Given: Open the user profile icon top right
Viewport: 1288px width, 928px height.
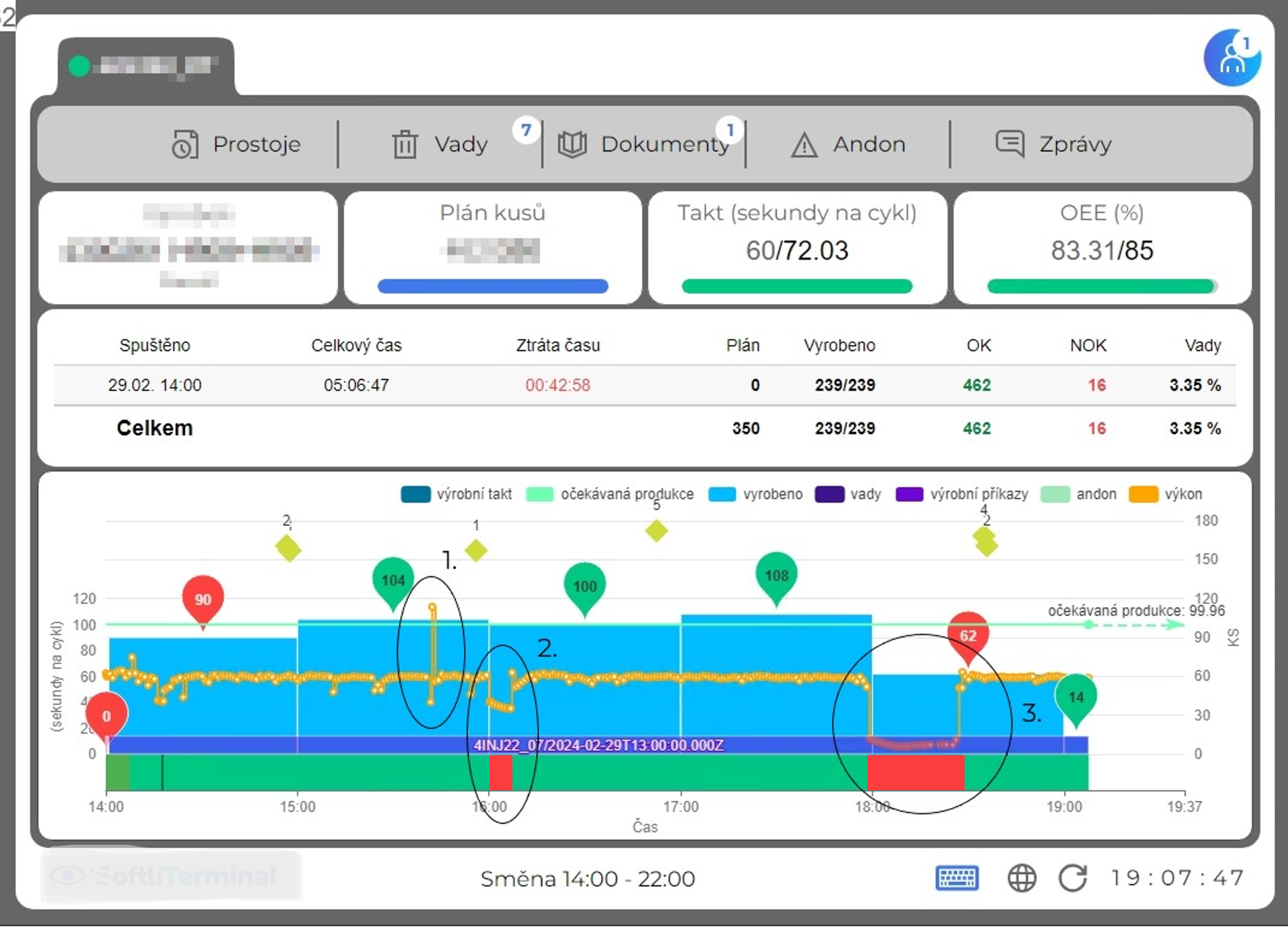Looking at the screenshot, I should 1232,58.
